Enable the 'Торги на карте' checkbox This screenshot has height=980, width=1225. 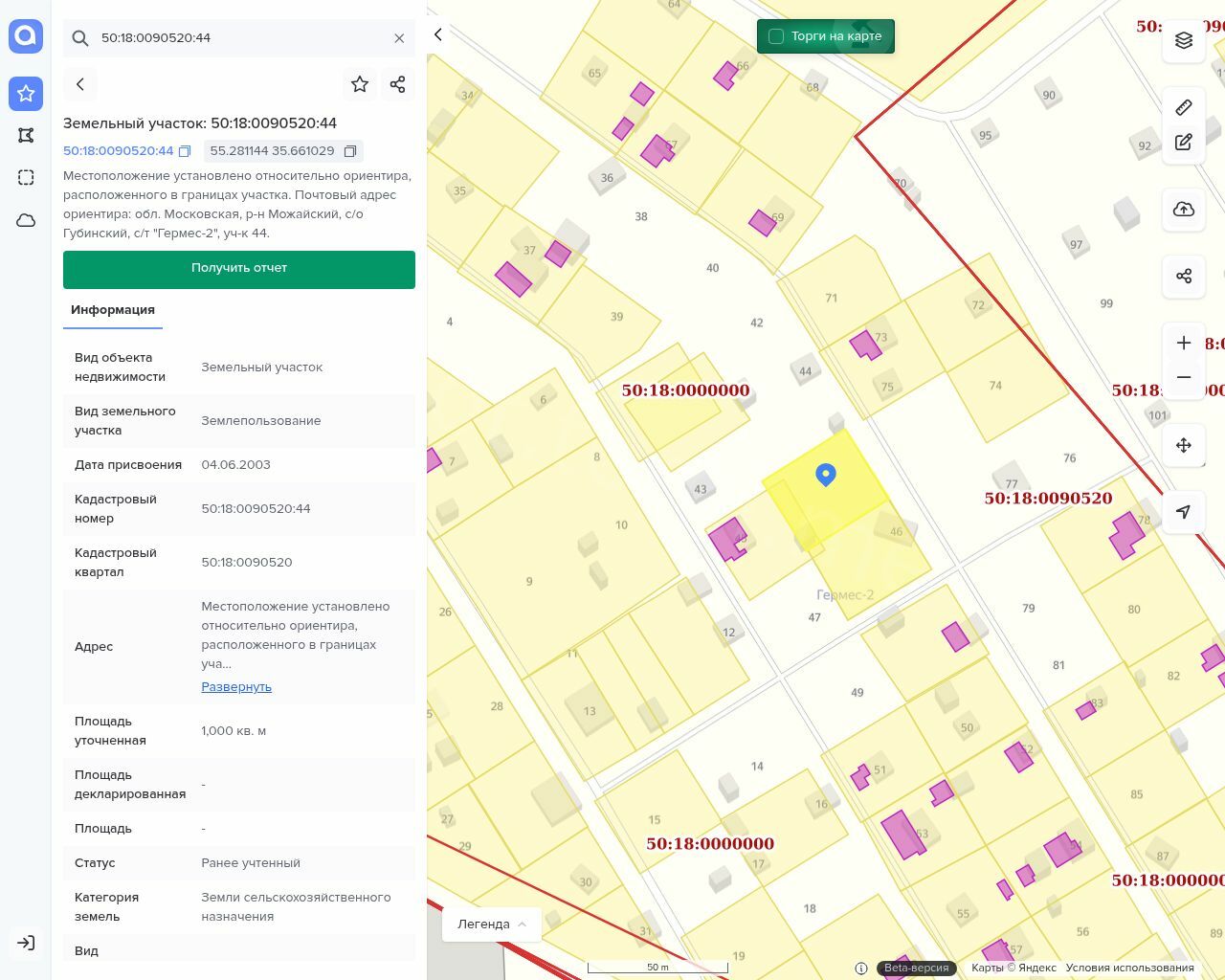point(776,36)
